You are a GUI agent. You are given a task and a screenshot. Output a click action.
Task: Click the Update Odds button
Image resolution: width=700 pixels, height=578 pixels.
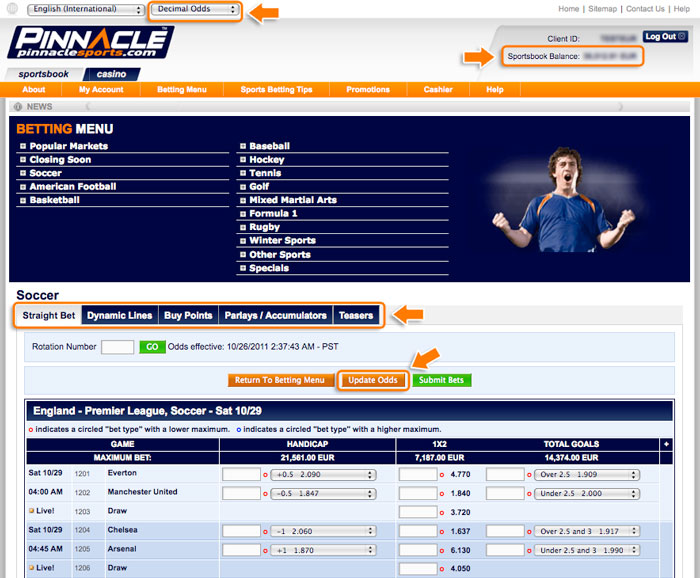(x=373, y=380)
